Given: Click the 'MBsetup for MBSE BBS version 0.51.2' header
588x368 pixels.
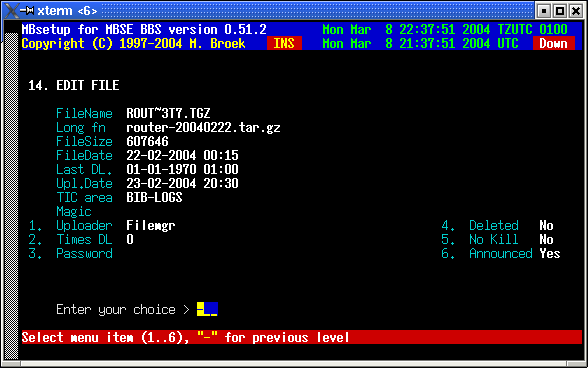Looking at the screenshot, I should tap(144, 30).
